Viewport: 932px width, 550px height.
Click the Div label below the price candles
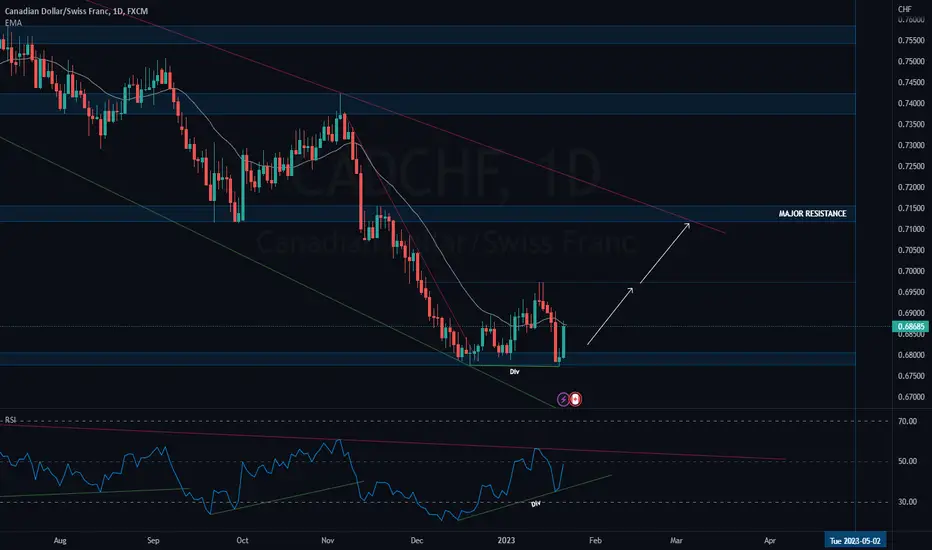click(515, 372)
